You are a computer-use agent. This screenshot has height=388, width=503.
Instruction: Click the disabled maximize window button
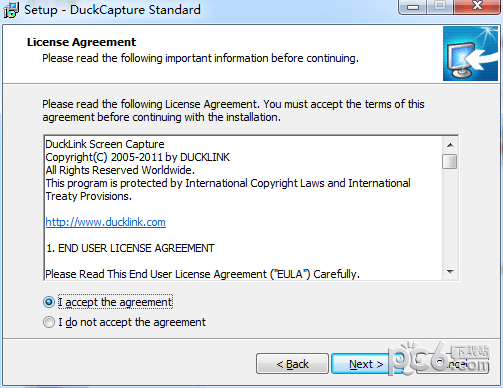pyautogui.click(x=440, y=7)
